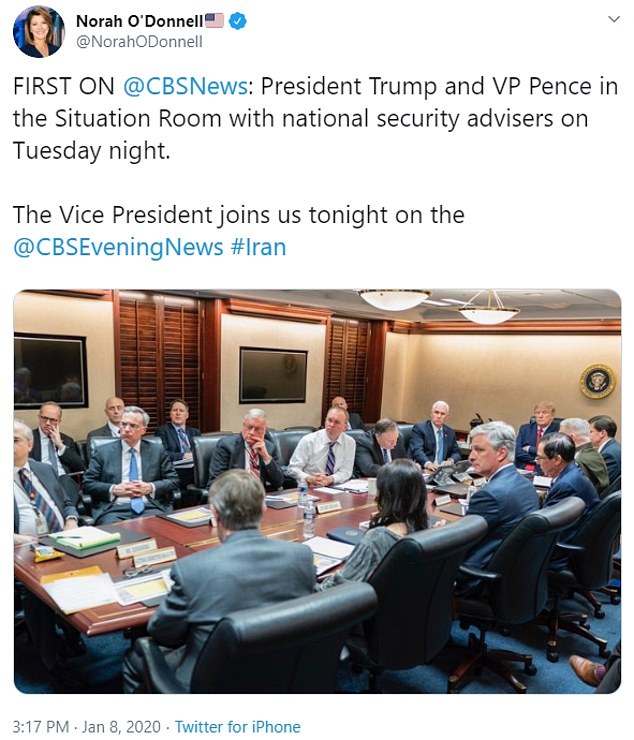Open Norah O'Donnell's profile avatar
Viewport: 634px width, 740px height.
pos(38,31)
